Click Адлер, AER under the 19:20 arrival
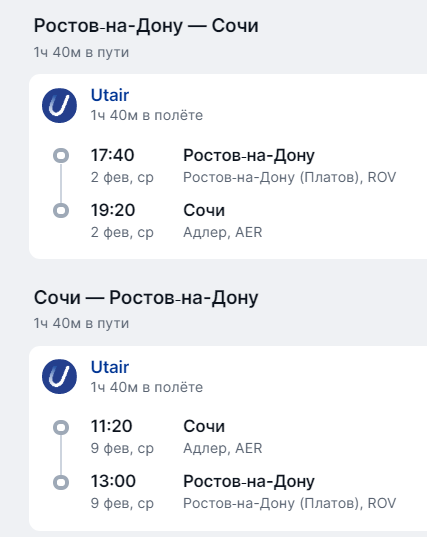Image resolution: width=427 pixels, height=537 pixels. tap(223, 232)
